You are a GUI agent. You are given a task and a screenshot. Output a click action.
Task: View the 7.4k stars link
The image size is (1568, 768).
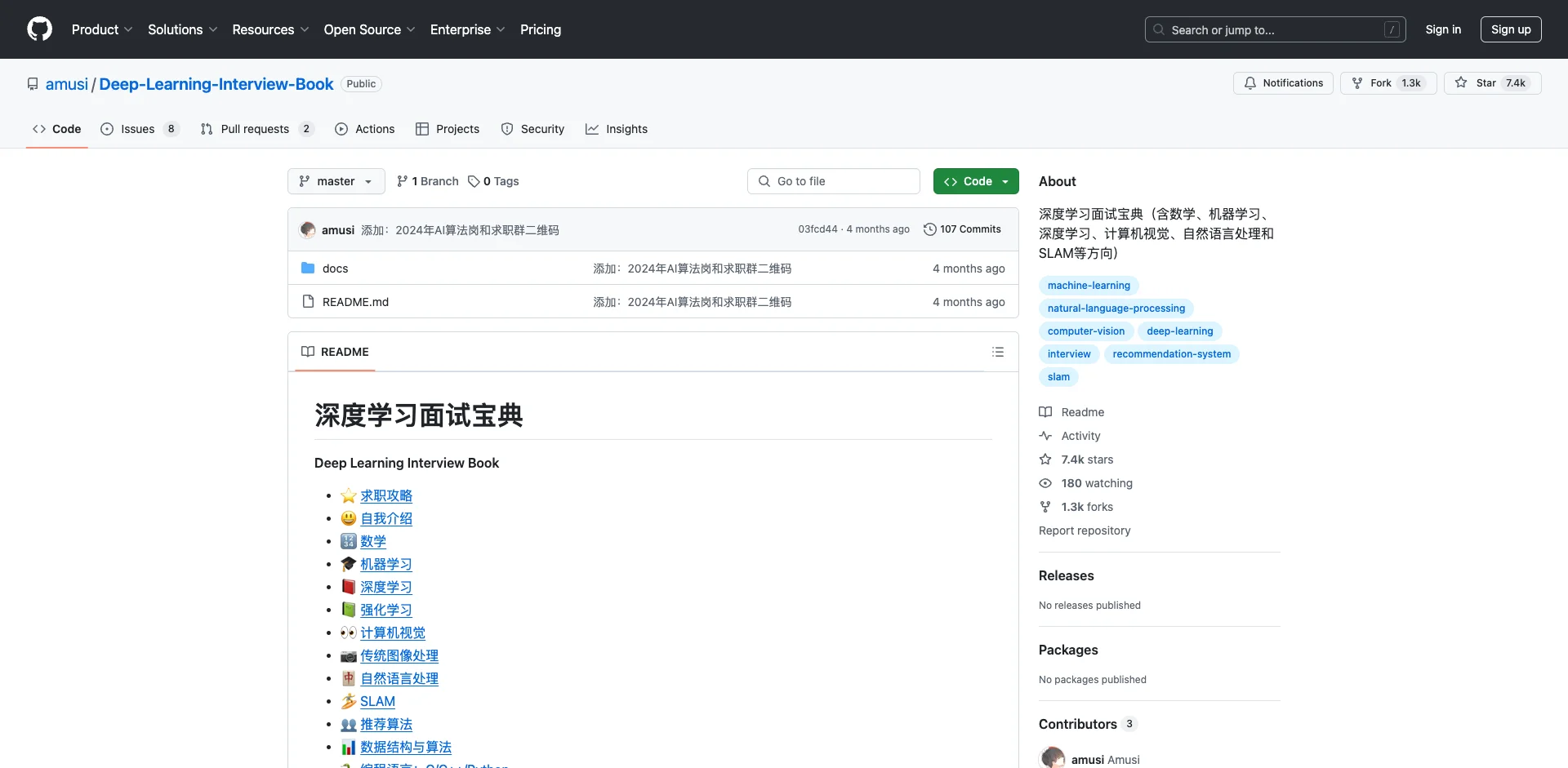[x=1076, y=459]
